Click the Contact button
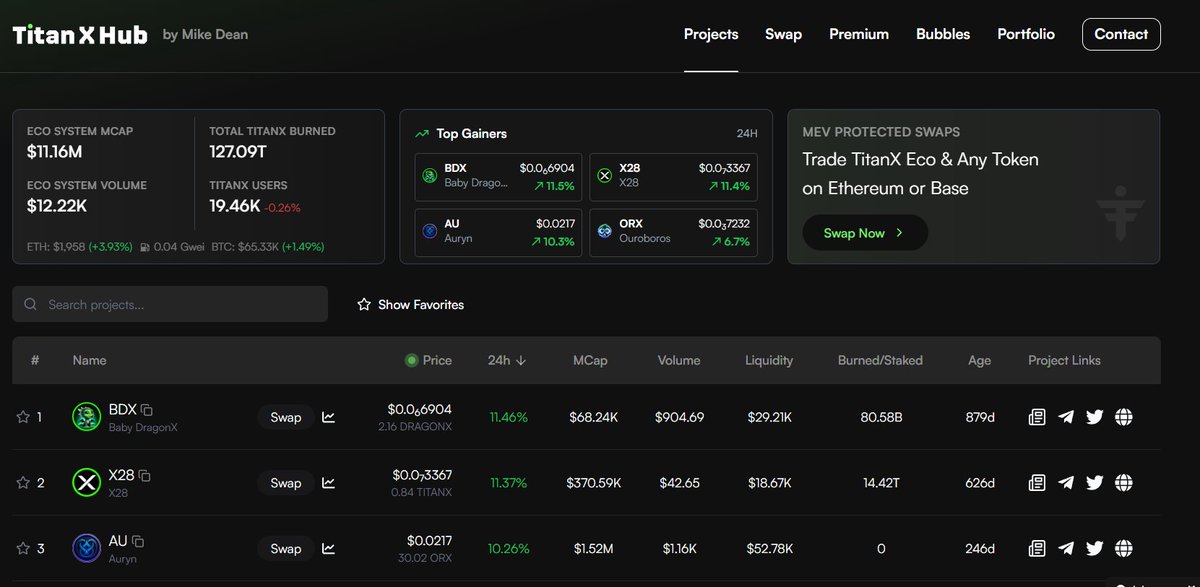1200x587 pixels. tap(1121, 34)
